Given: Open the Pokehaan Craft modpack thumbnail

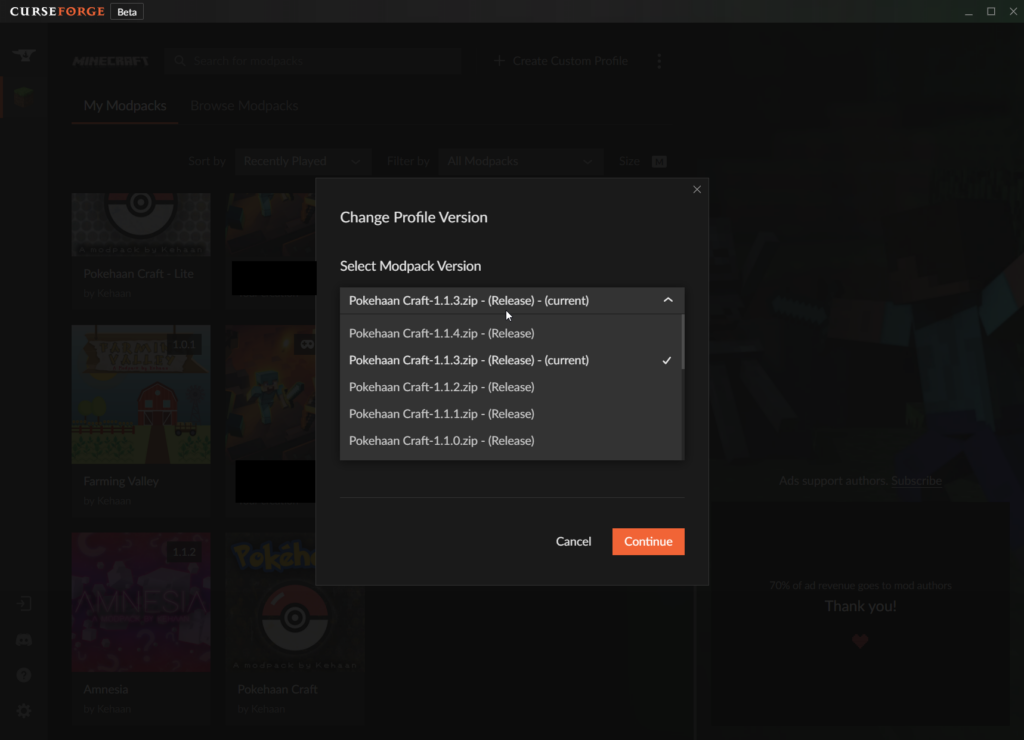Looking at the screenshot, I should (x=295, y=602).
